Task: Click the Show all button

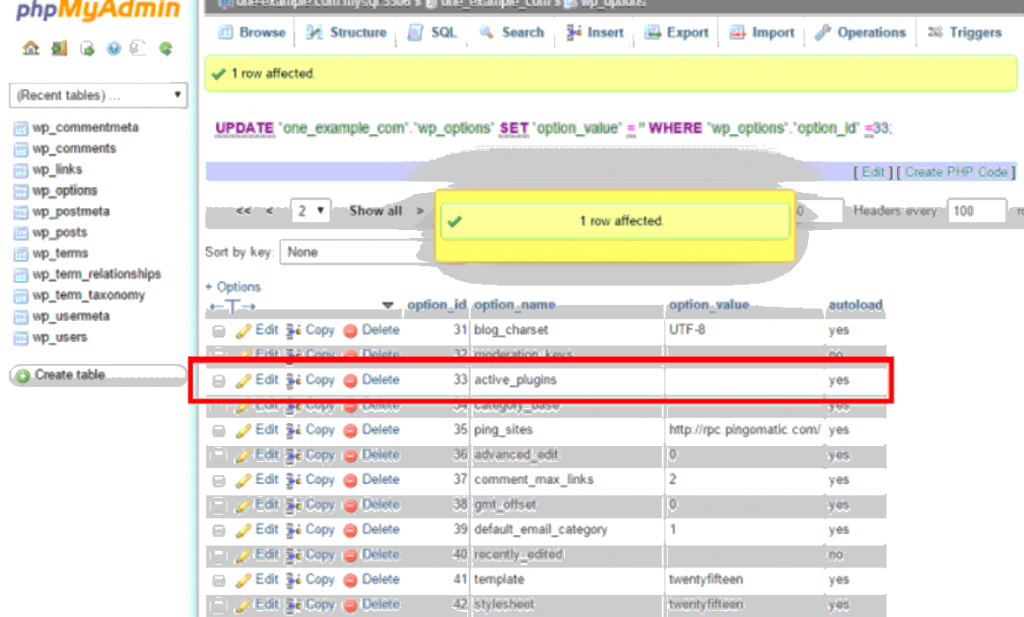Action: point(375,211)
